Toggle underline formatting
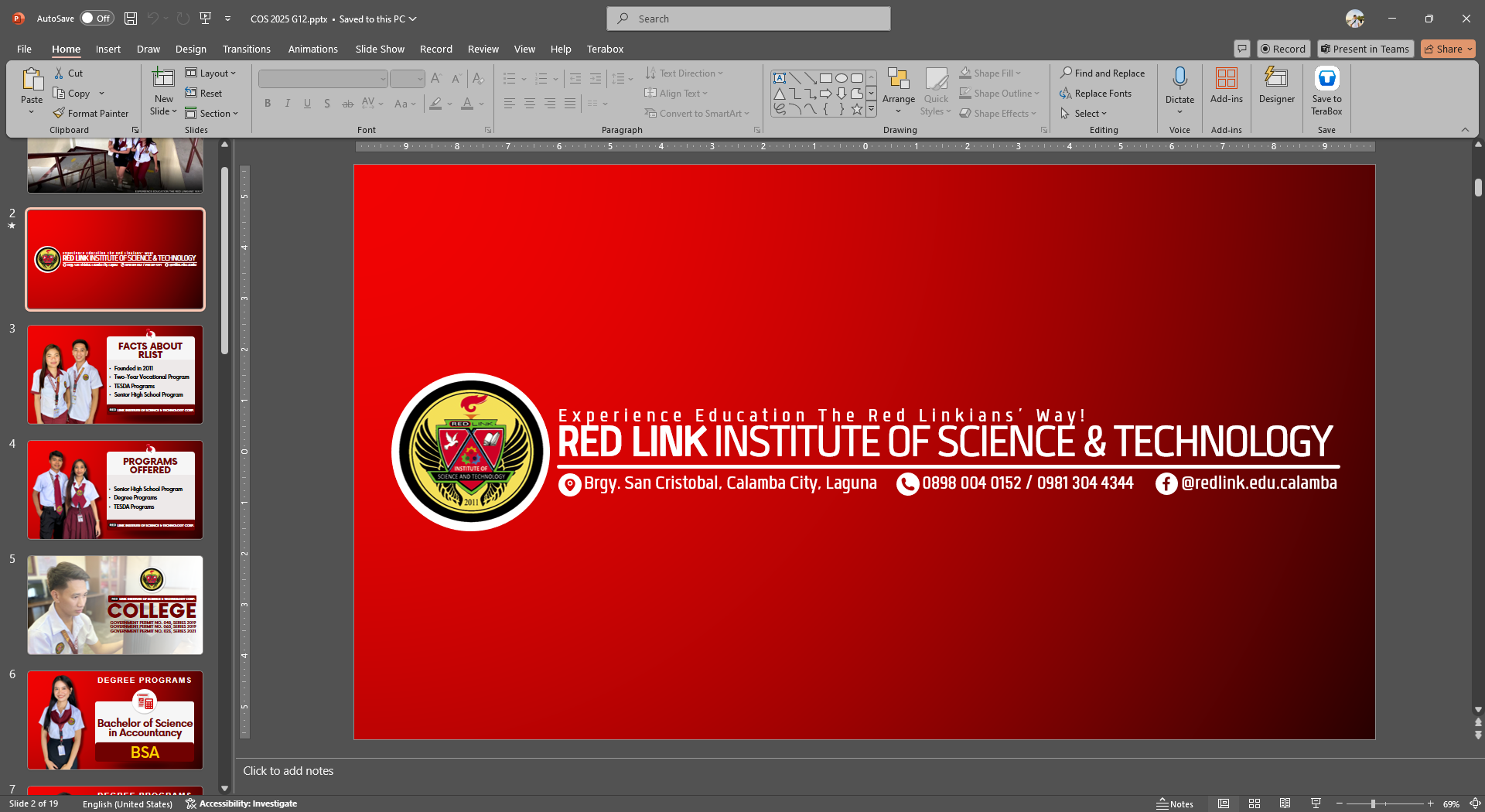Screen dimensions: 1485x812 click(308, 103)
